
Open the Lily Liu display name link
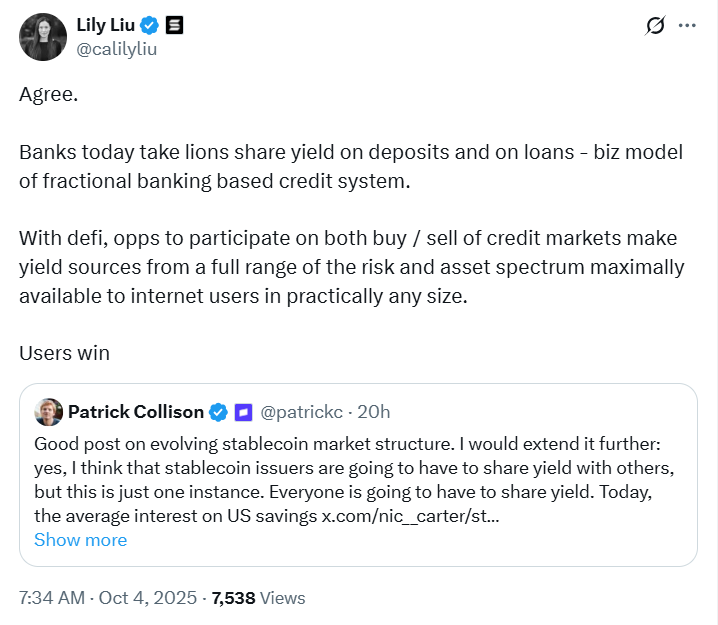point(105,25)
